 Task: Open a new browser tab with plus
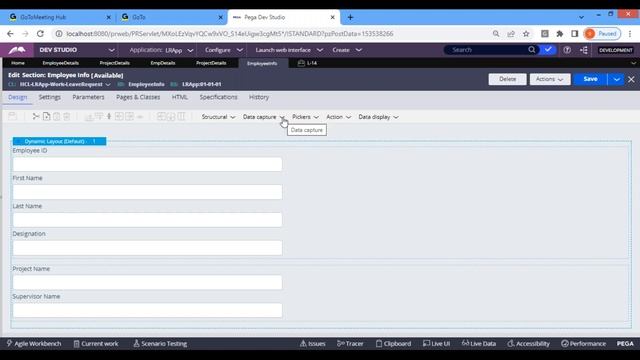tap(350, 17)
